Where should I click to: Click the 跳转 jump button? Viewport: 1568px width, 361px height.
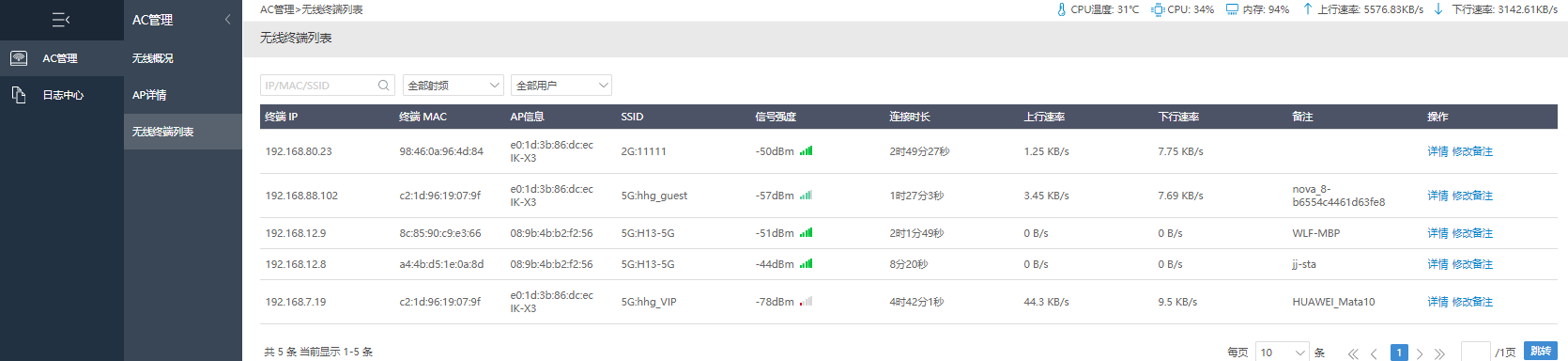pos(1541,352)
